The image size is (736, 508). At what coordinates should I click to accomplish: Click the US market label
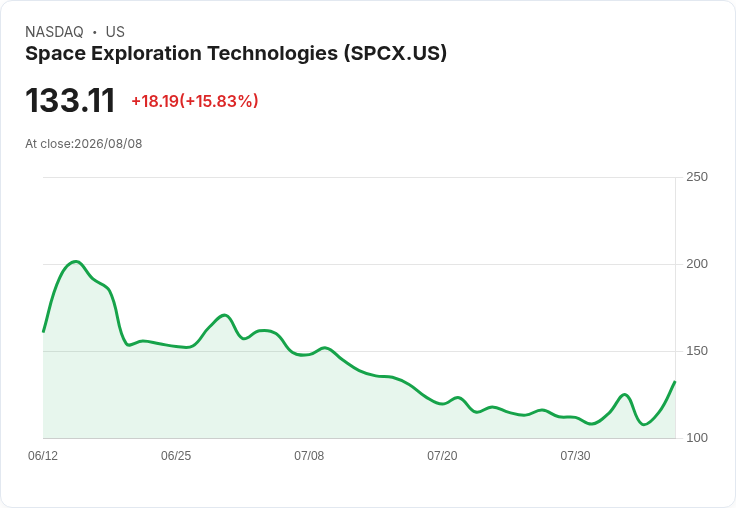point(115,32)
